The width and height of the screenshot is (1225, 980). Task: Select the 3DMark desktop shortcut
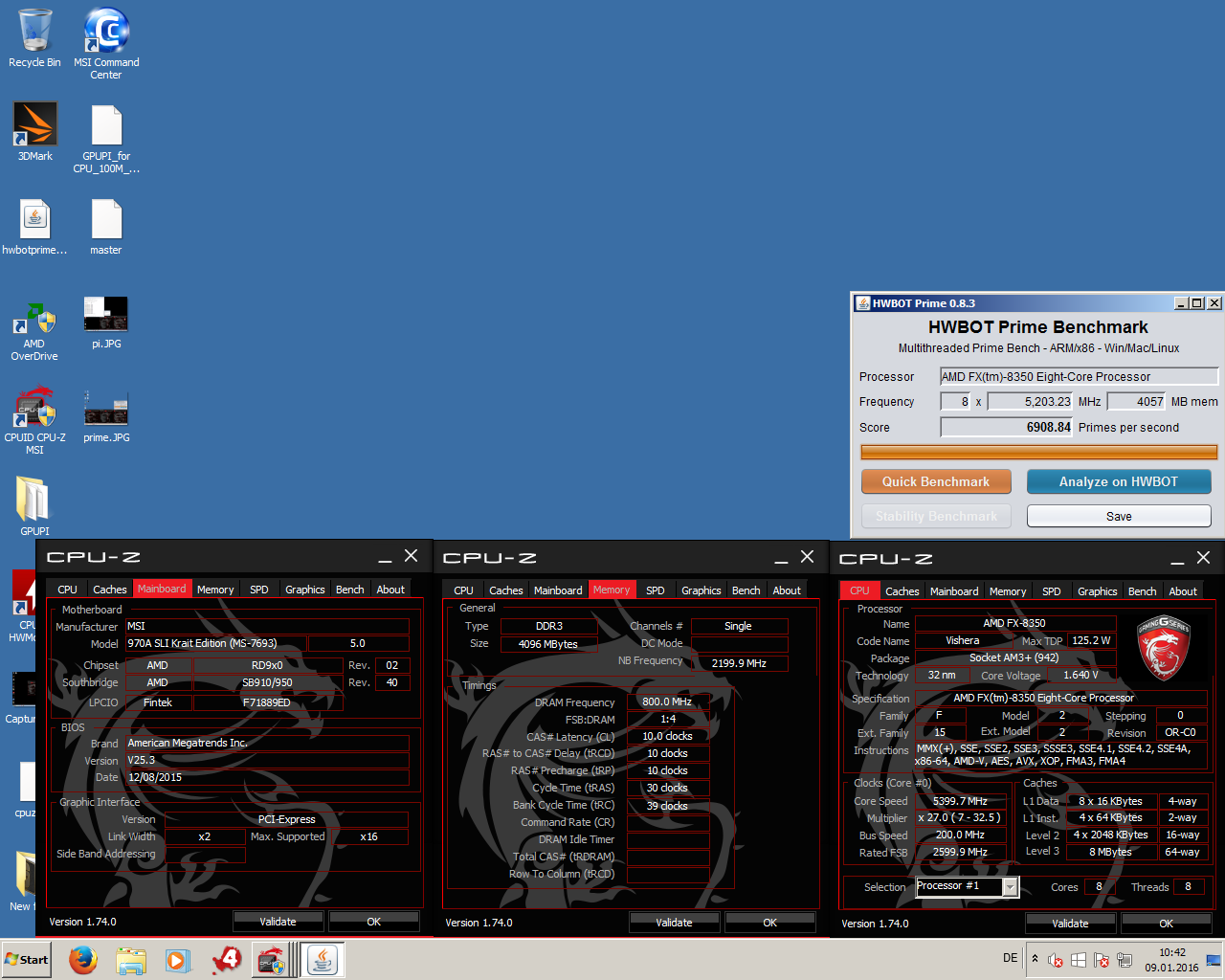tap(35, 131)
